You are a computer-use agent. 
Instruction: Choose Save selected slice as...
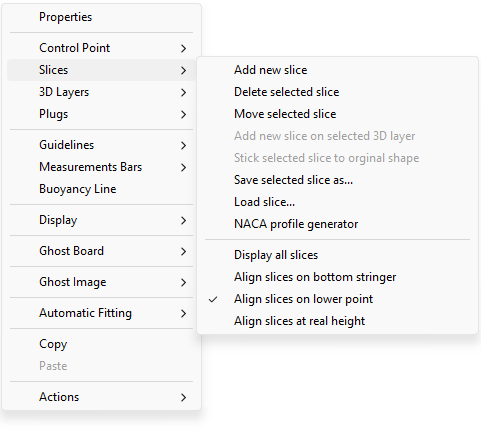337,180
